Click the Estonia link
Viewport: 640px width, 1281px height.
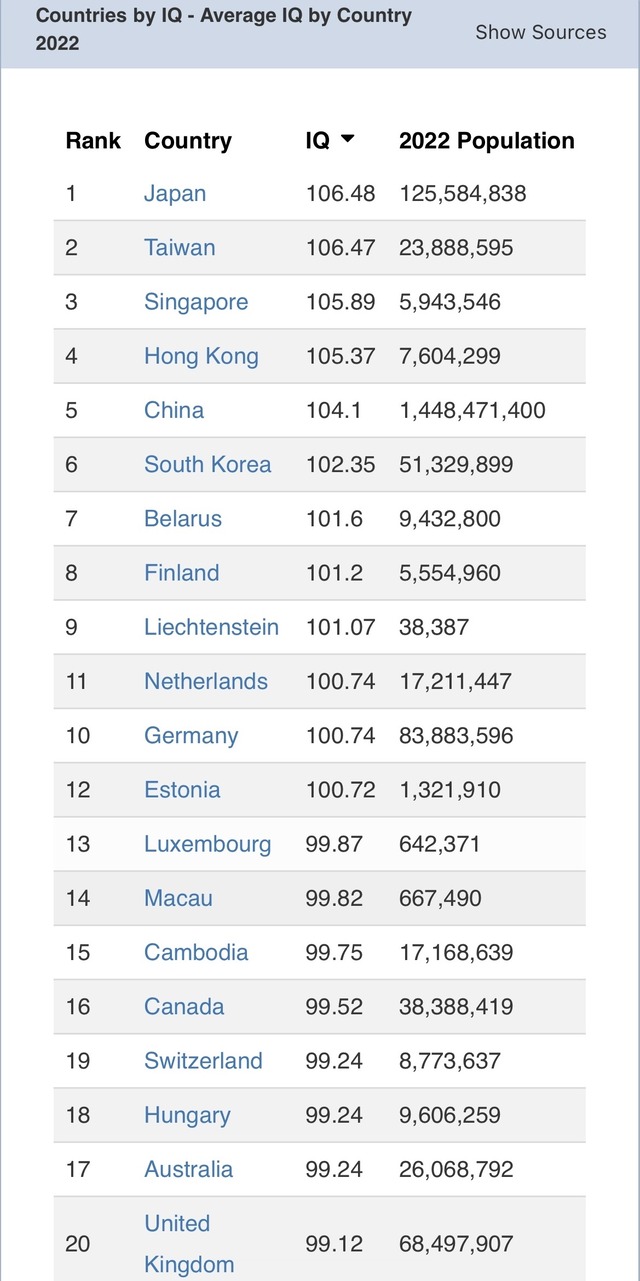pos(182,790)
